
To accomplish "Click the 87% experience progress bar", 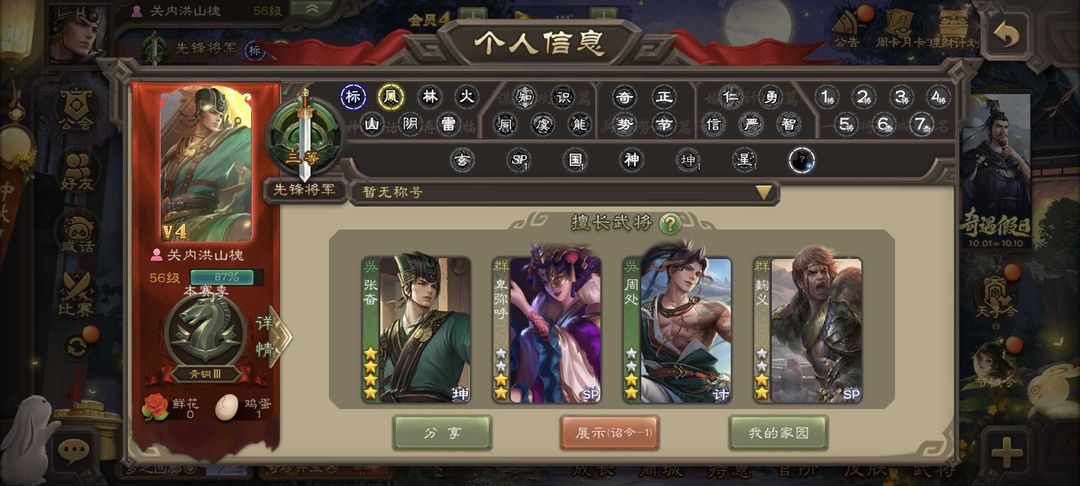I will (216, 277).
